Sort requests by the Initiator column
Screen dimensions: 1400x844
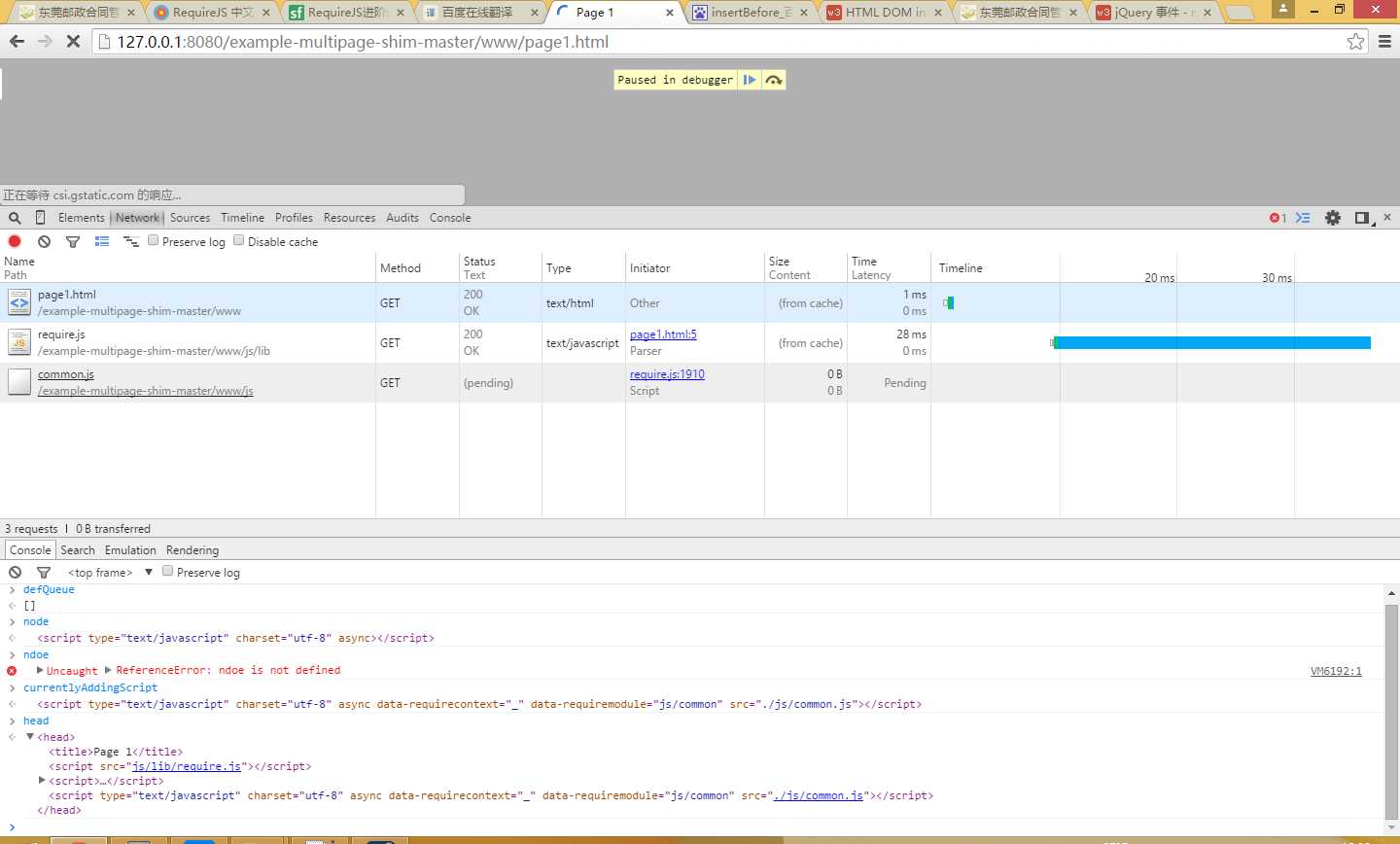[695, 267]
